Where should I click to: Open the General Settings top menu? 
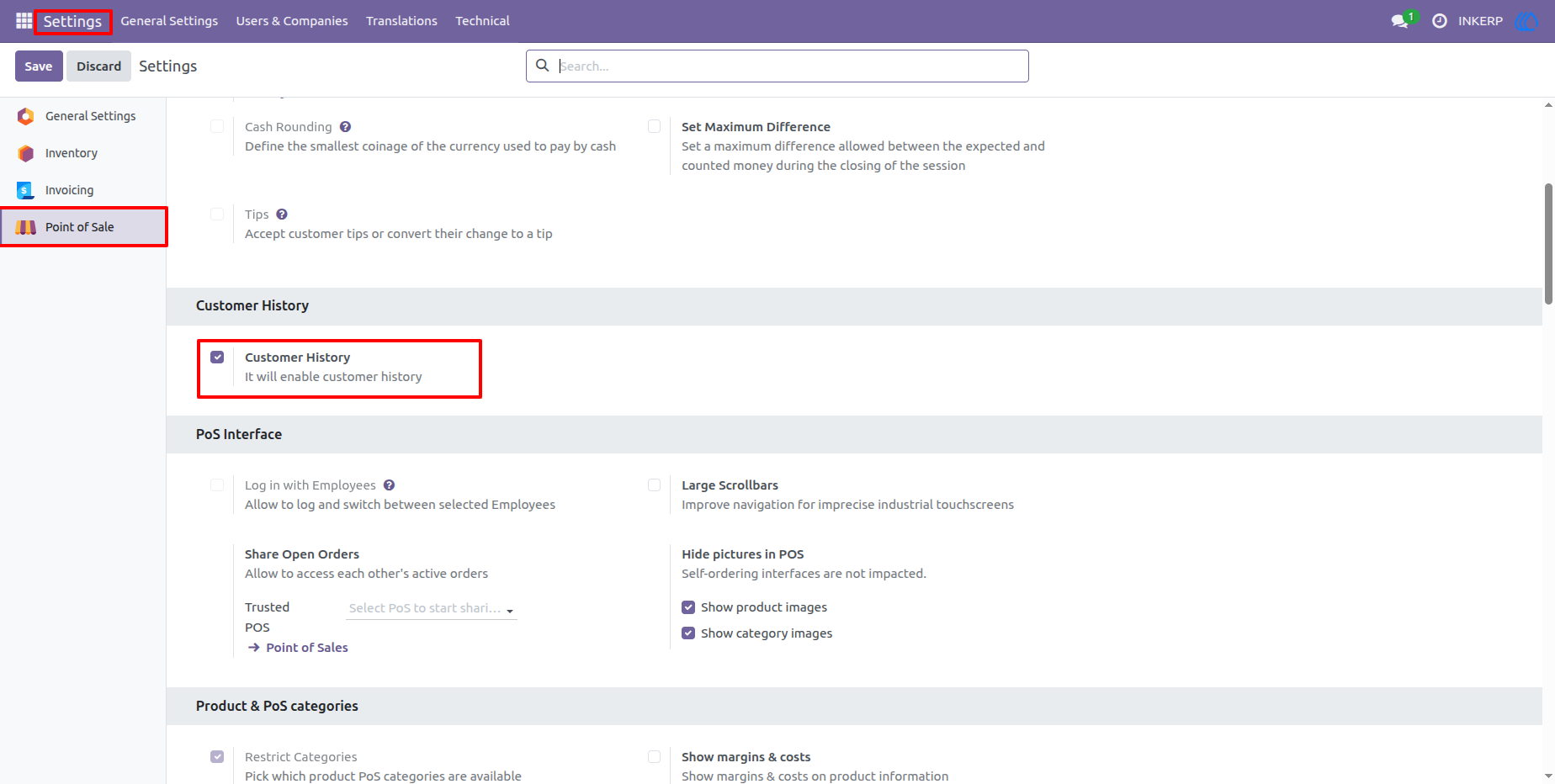point(169,21)
